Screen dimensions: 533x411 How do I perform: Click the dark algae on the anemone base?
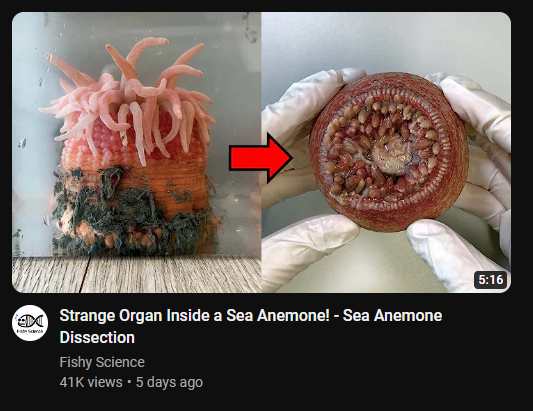129,212
